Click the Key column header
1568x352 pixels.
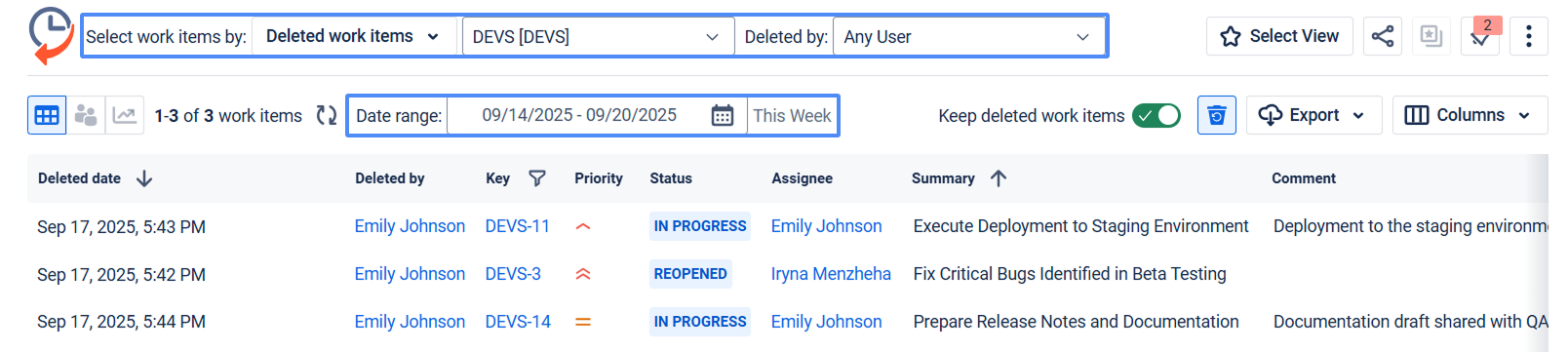(497, 178)
